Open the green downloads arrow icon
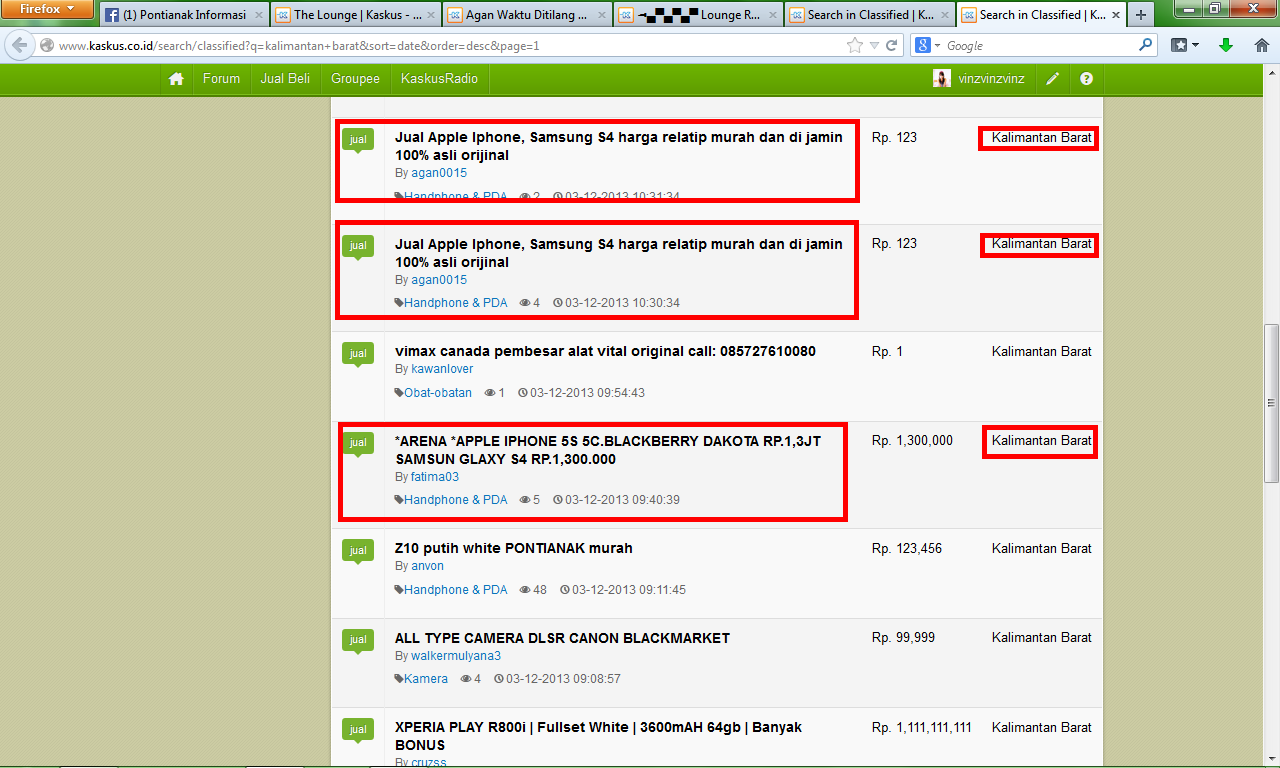Screen dimensions: 1280x768 (1225, 45)
